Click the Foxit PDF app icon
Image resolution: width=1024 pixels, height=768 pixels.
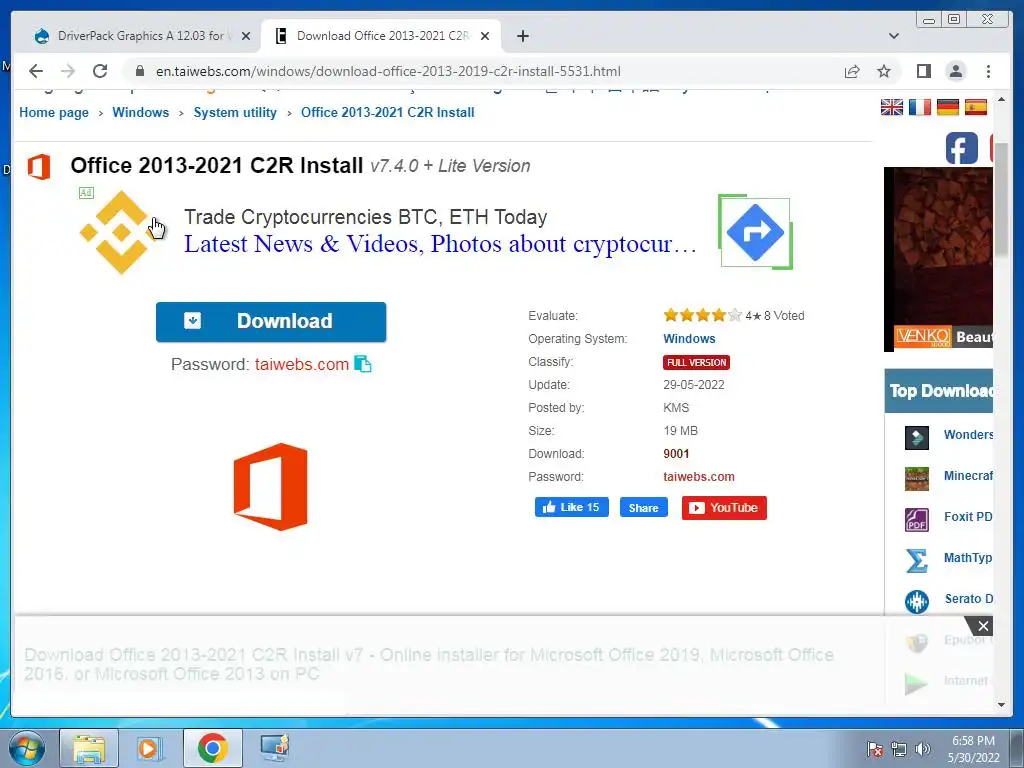(x=917, y=520)
